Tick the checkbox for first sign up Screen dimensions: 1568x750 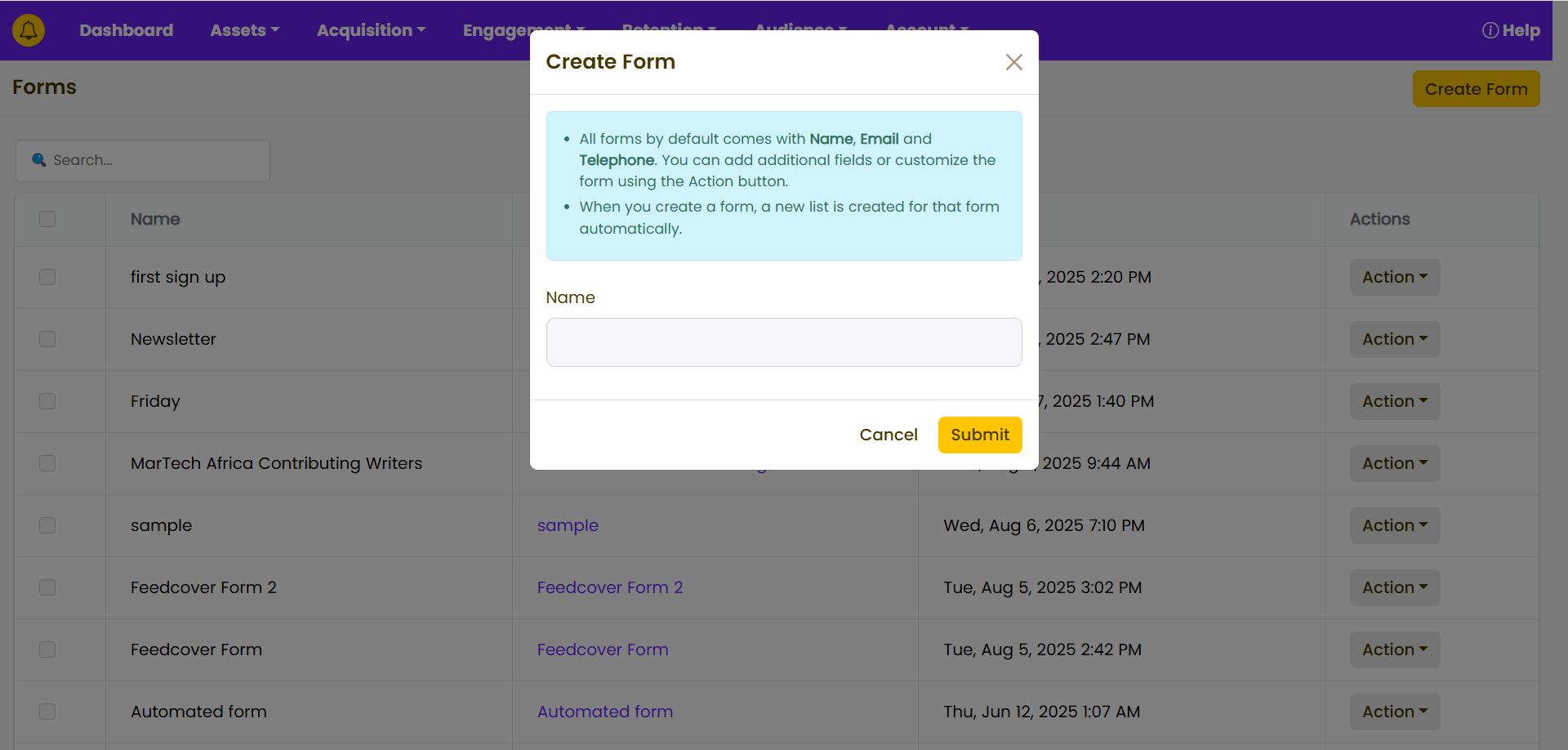[47, 277]
